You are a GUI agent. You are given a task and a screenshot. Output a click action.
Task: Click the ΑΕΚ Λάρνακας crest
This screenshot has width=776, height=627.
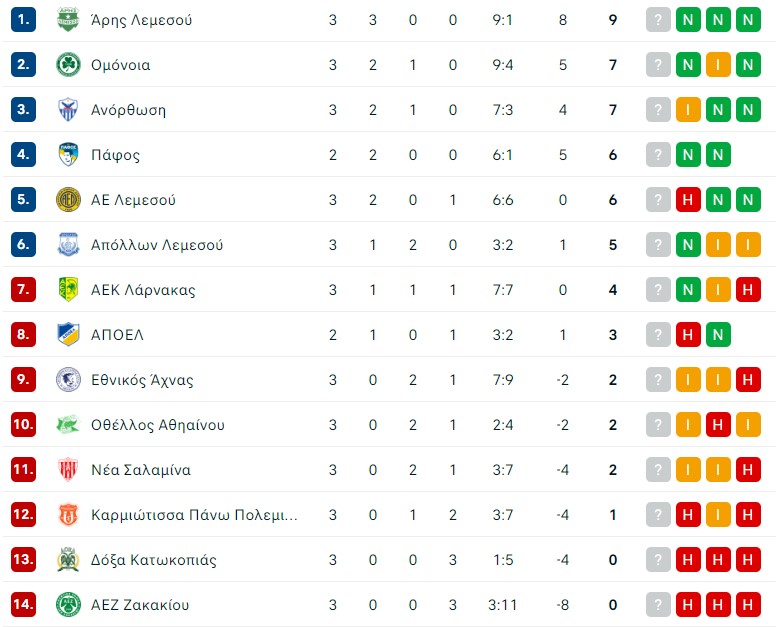pyautogui.click(x=67, y=290)
